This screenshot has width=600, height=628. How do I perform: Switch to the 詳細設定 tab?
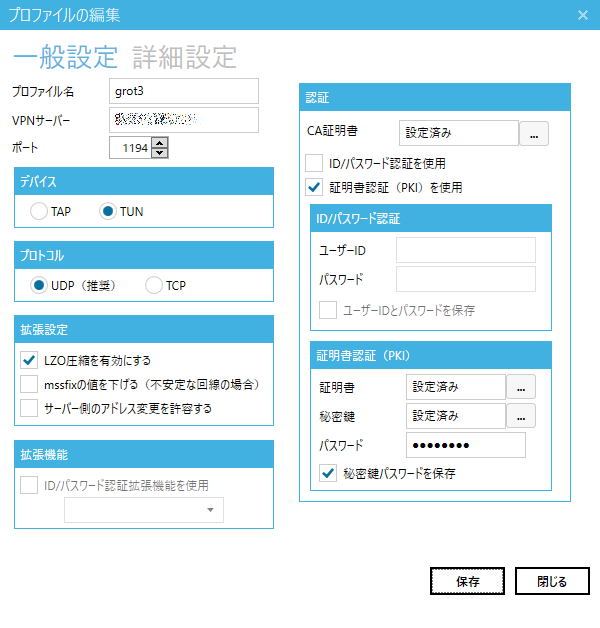pyautogui.click(x=185, y=57)
